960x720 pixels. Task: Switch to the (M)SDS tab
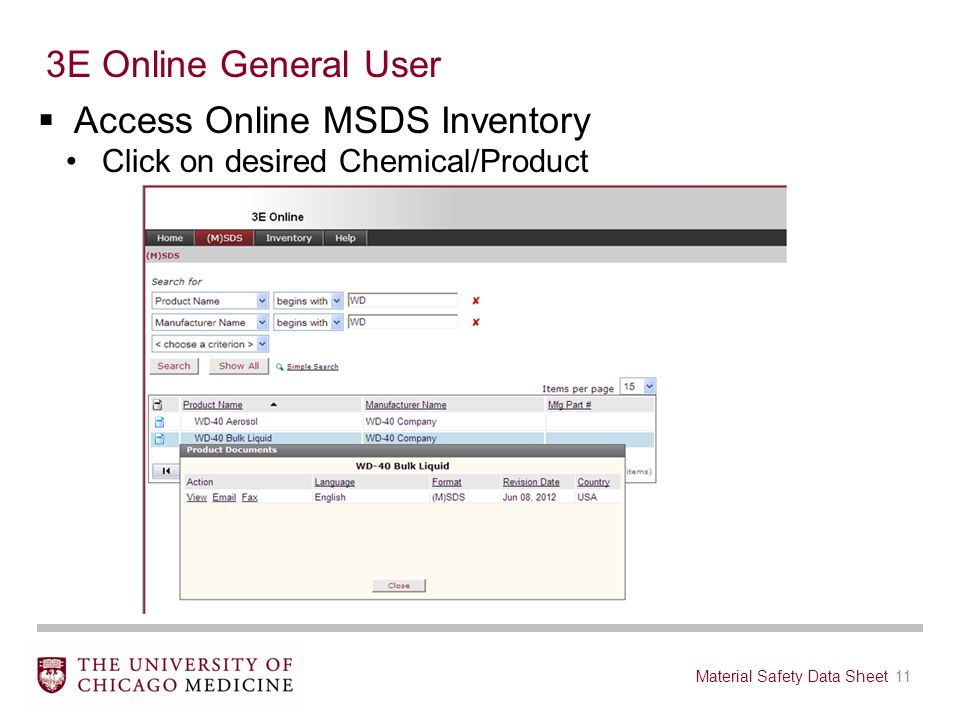[224, 238]
